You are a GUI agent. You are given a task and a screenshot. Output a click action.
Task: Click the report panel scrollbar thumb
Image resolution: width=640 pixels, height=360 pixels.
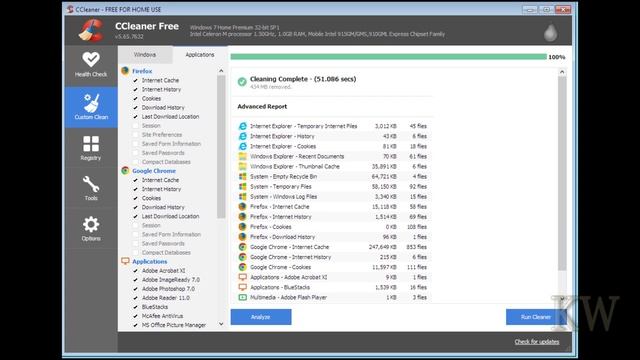562,173
